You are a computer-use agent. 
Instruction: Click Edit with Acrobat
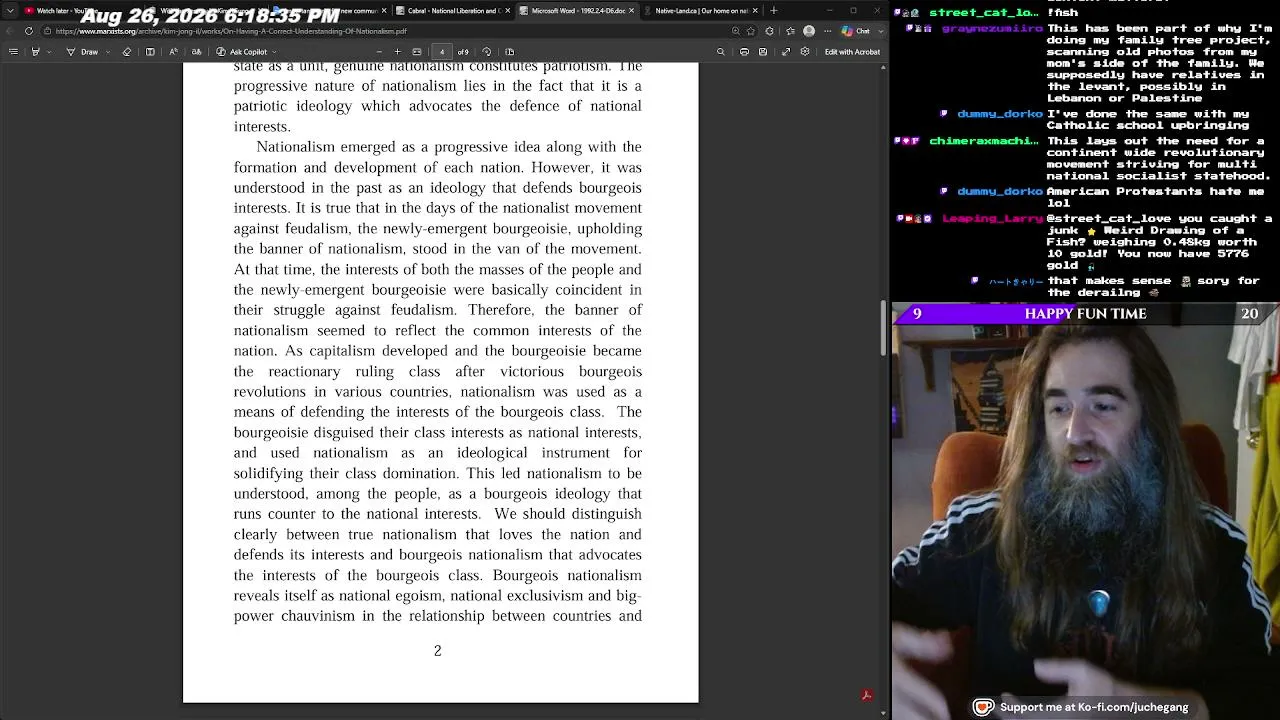[x=852, y=52]
